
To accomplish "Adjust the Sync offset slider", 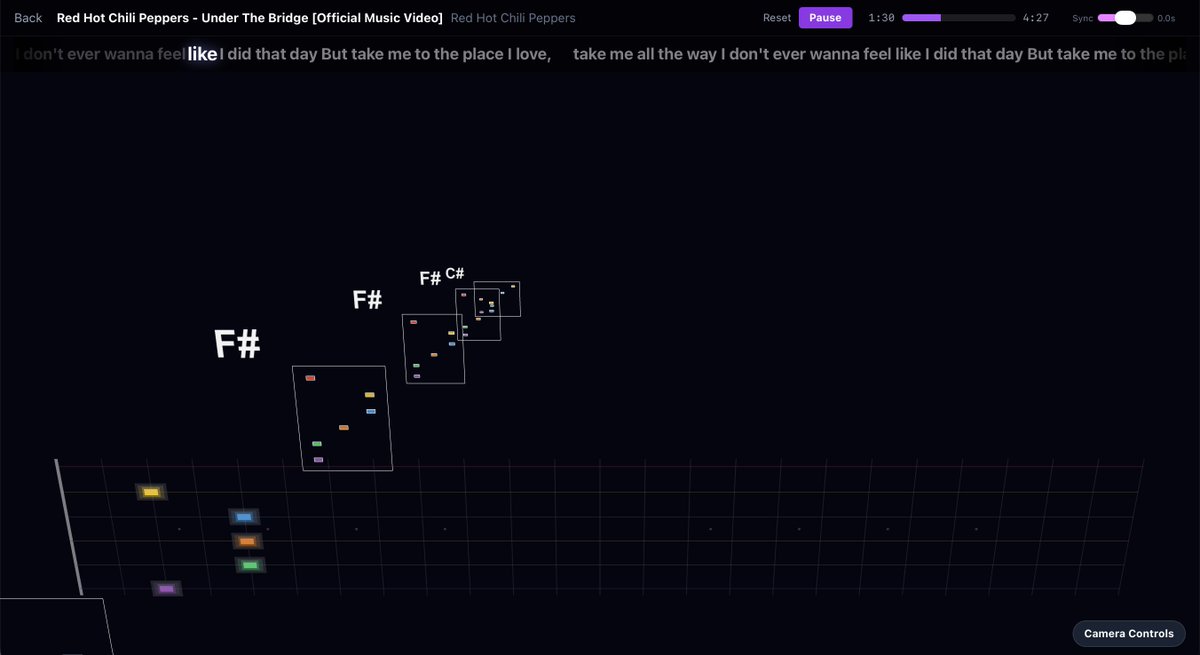I will 1125,18.
